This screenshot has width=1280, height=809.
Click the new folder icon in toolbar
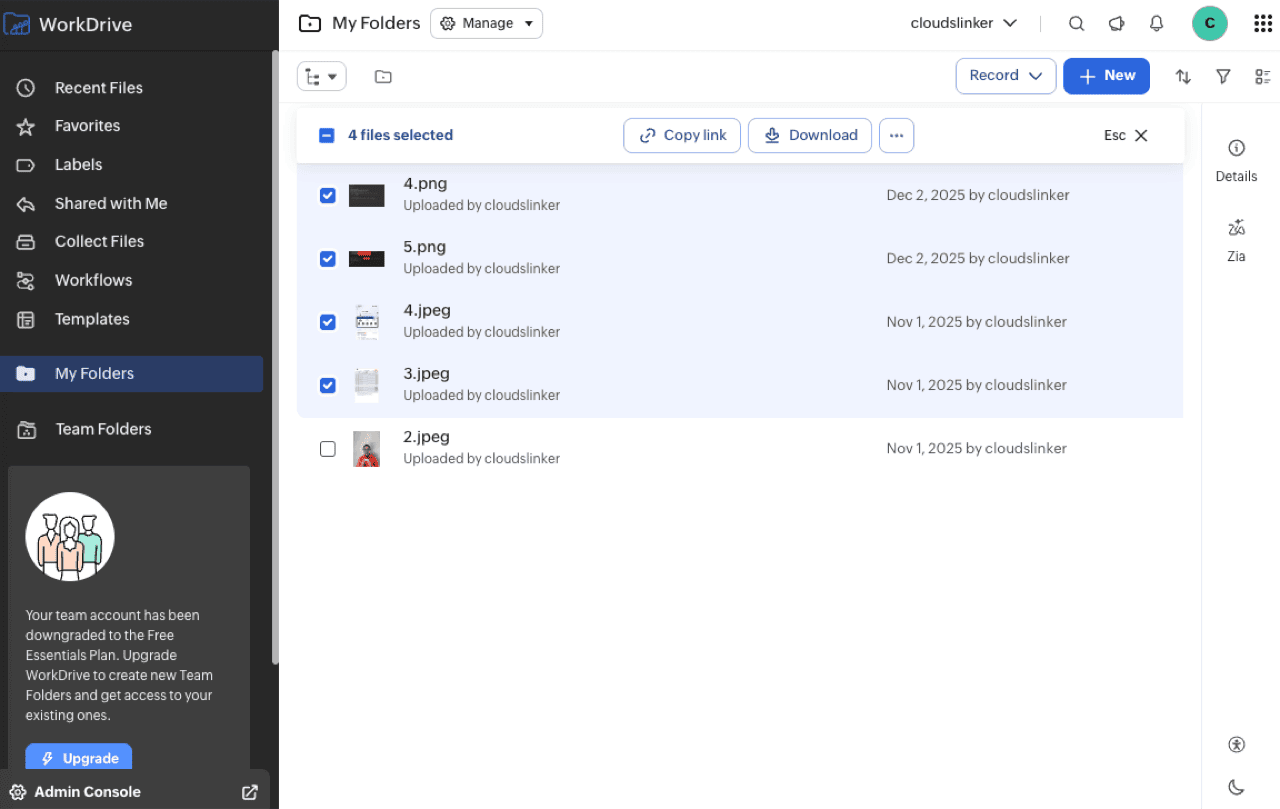click(x=383, y=76)
